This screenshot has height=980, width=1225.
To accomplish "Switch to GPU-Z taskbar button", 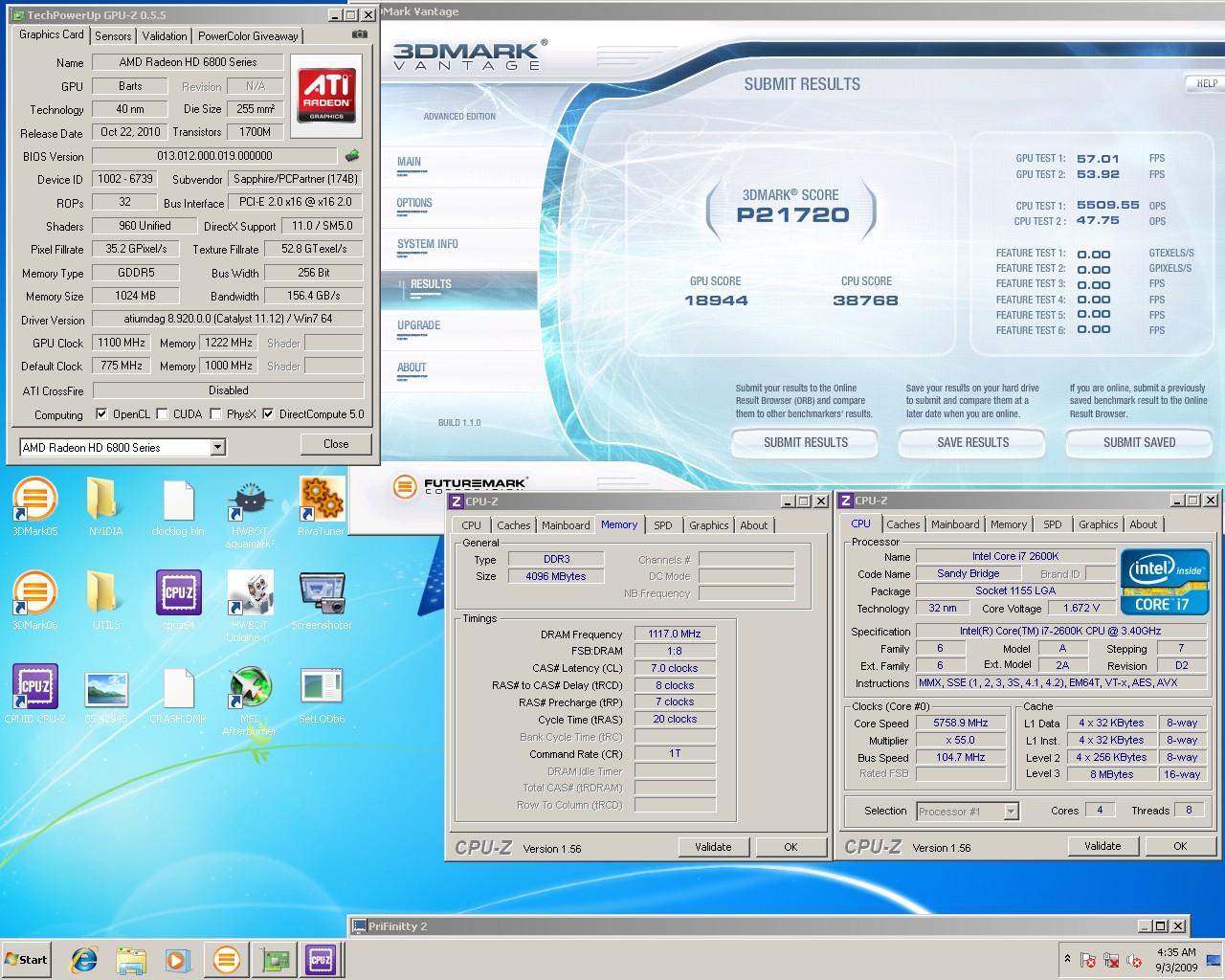I will (276, 959).
